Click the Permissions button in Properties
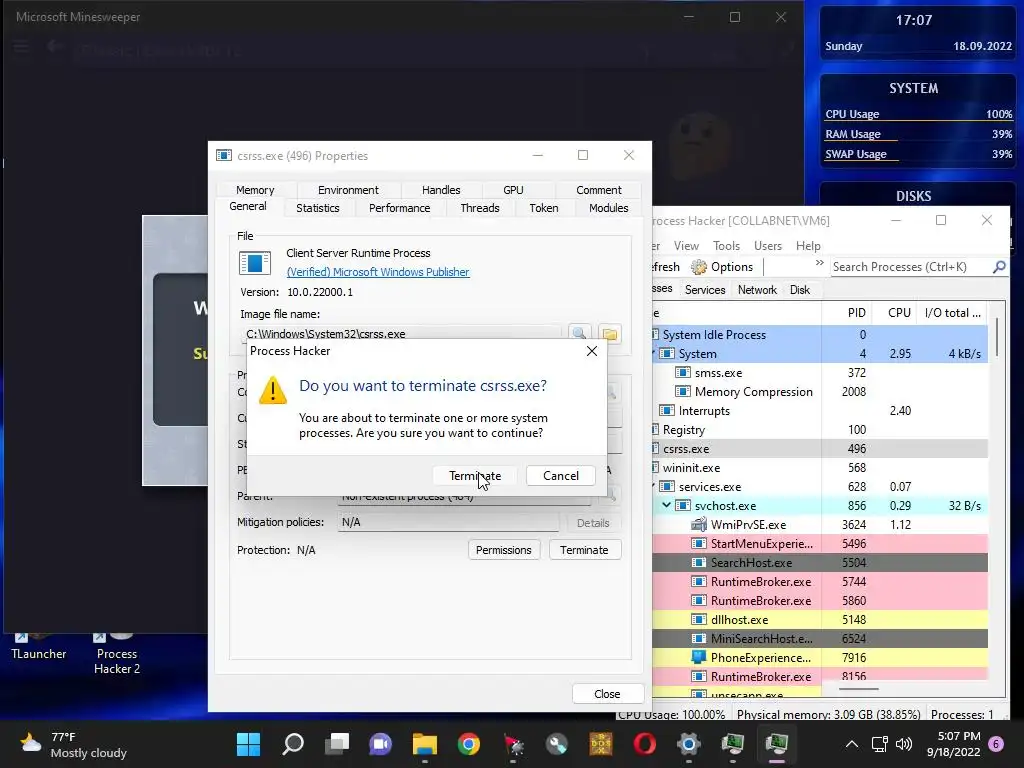1024x768 pixels. click(504, 550)
